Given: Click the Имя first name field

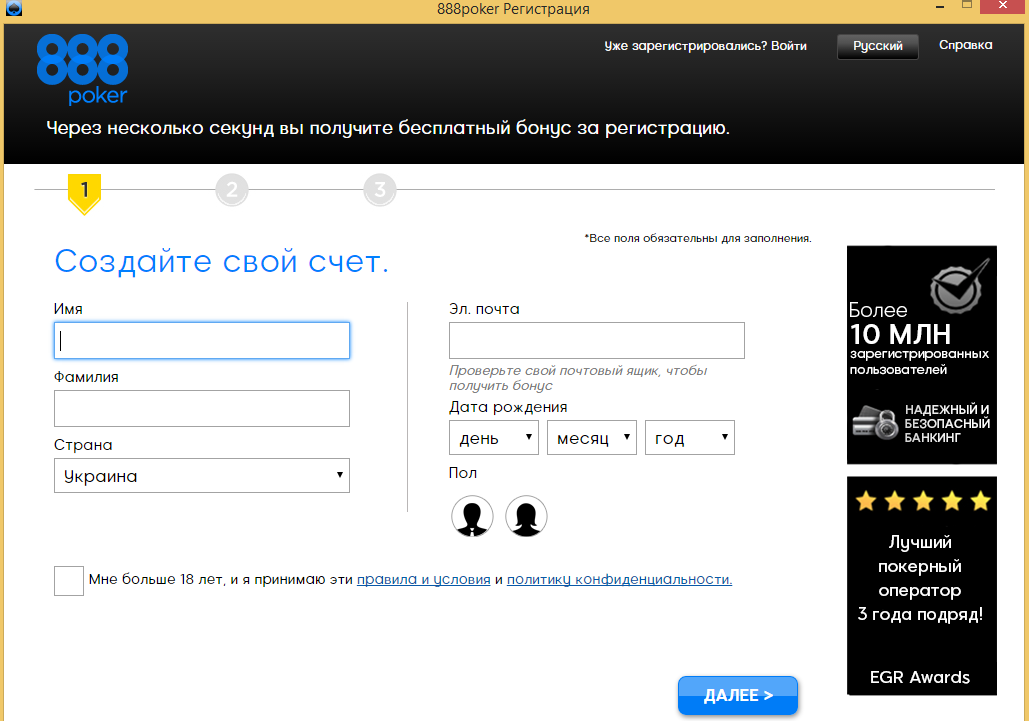Looking at the screenshot, I should [x=201, y=340].
